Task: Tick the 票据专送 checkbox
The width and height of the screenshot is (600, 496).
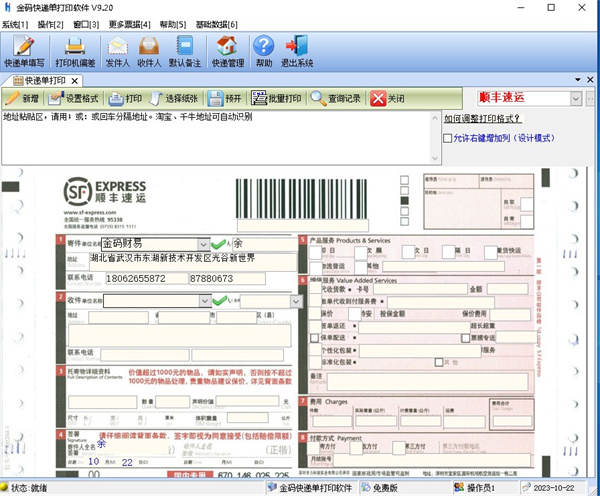Action: [465, 338]
